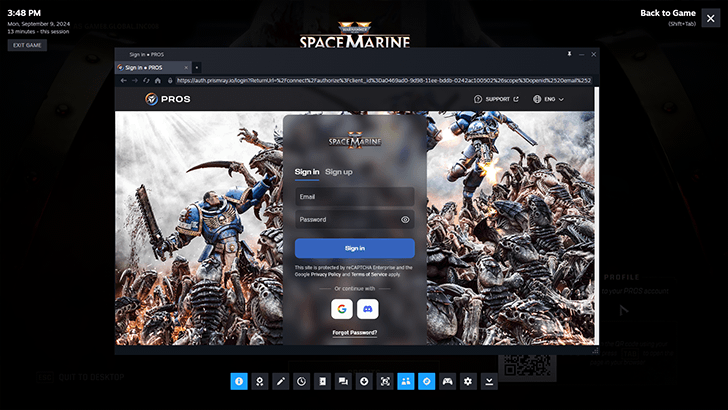Continue with Google sign-in
Viewport: 728px width, 410px height.
pos(342,309)
